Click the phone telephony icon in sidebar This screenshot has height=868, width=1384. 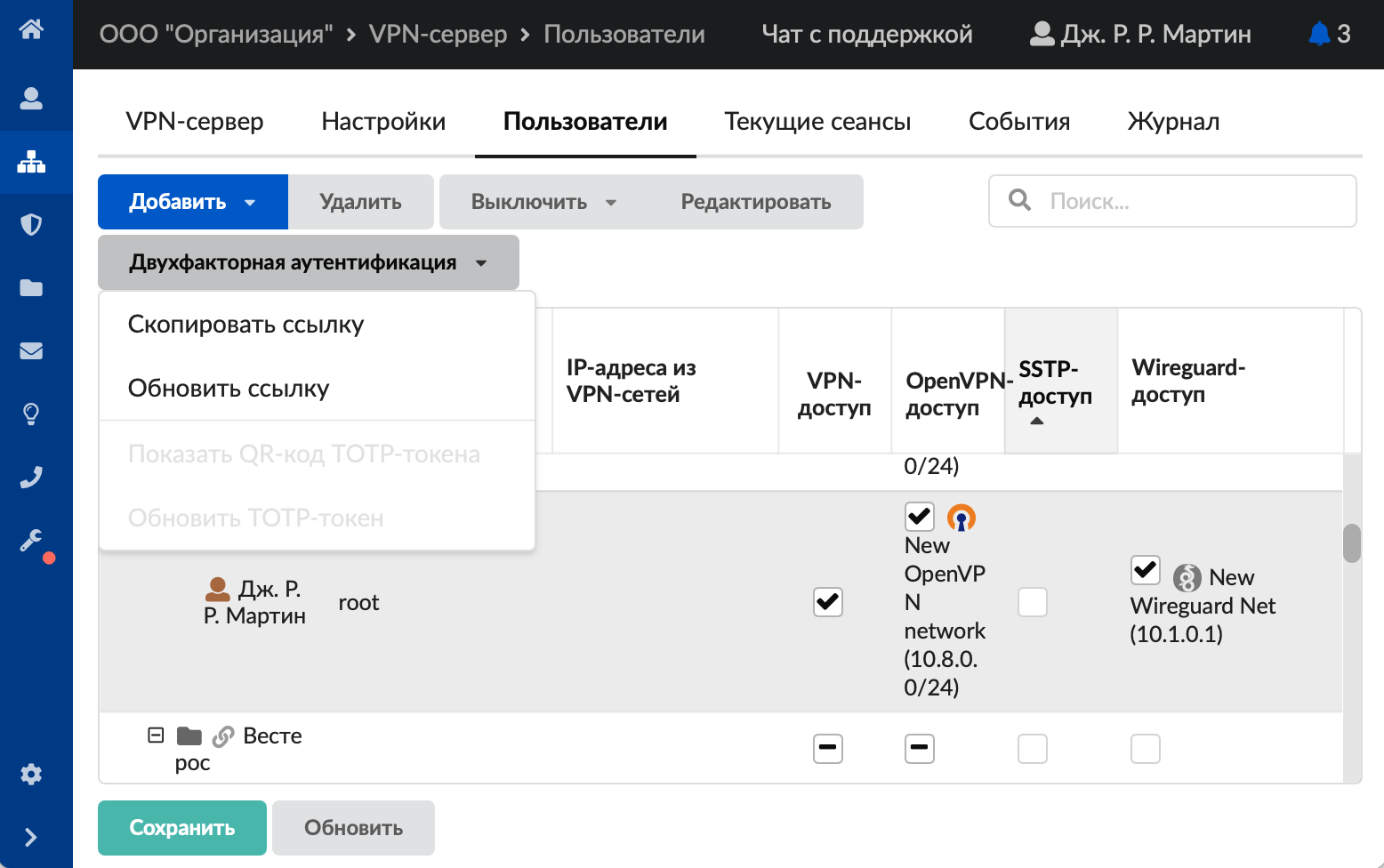31,478
